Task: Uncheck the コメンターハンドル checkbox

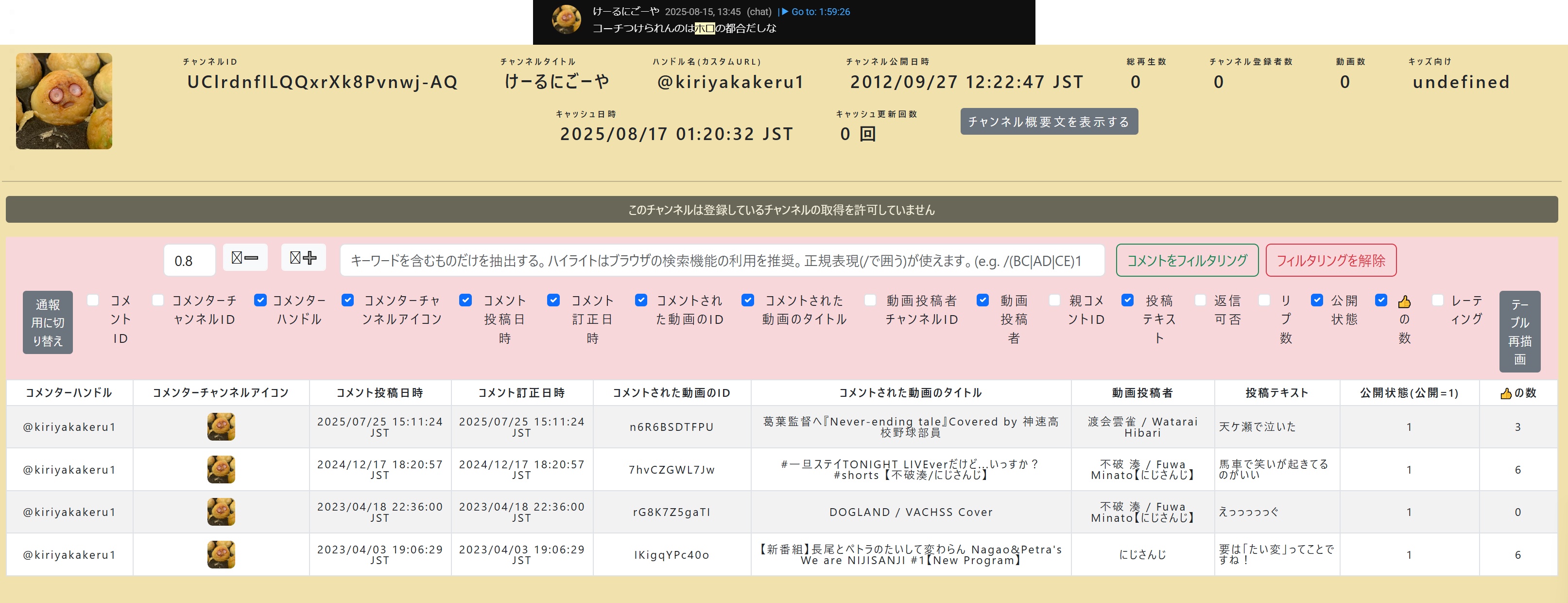Action: 260,300
